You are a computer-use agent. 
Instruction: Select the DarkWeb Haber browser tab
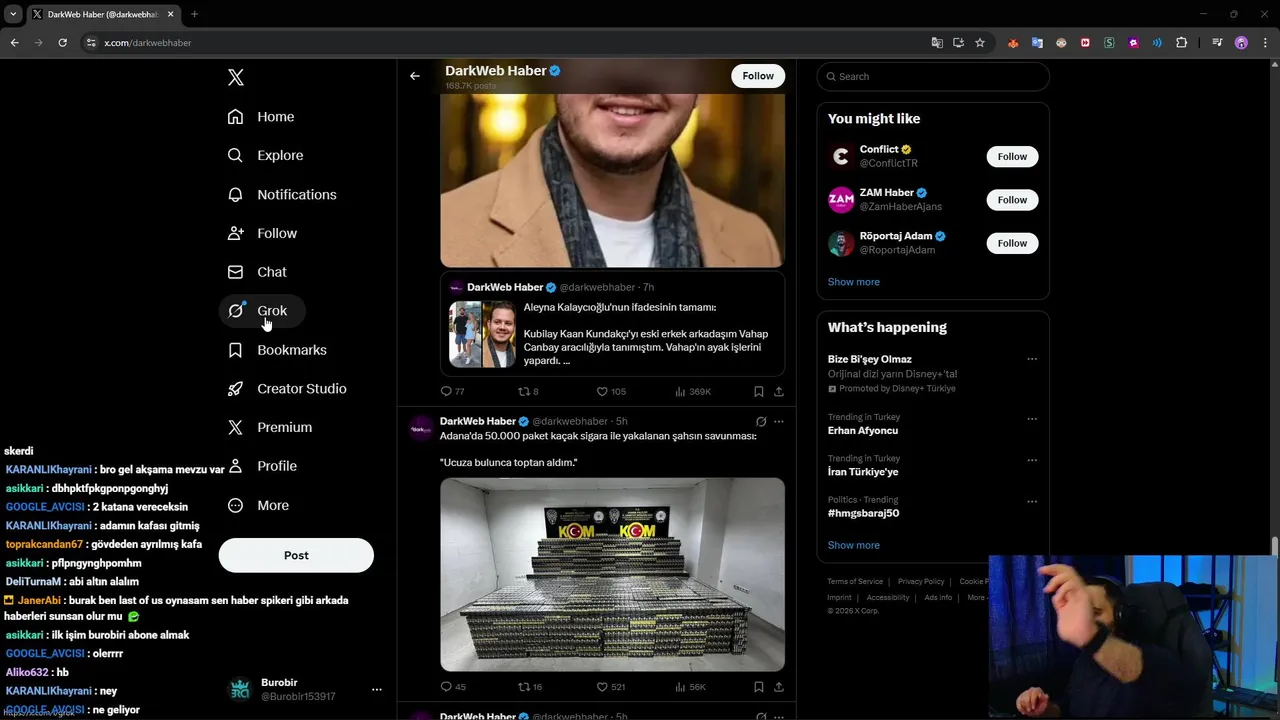pos(102,14)
